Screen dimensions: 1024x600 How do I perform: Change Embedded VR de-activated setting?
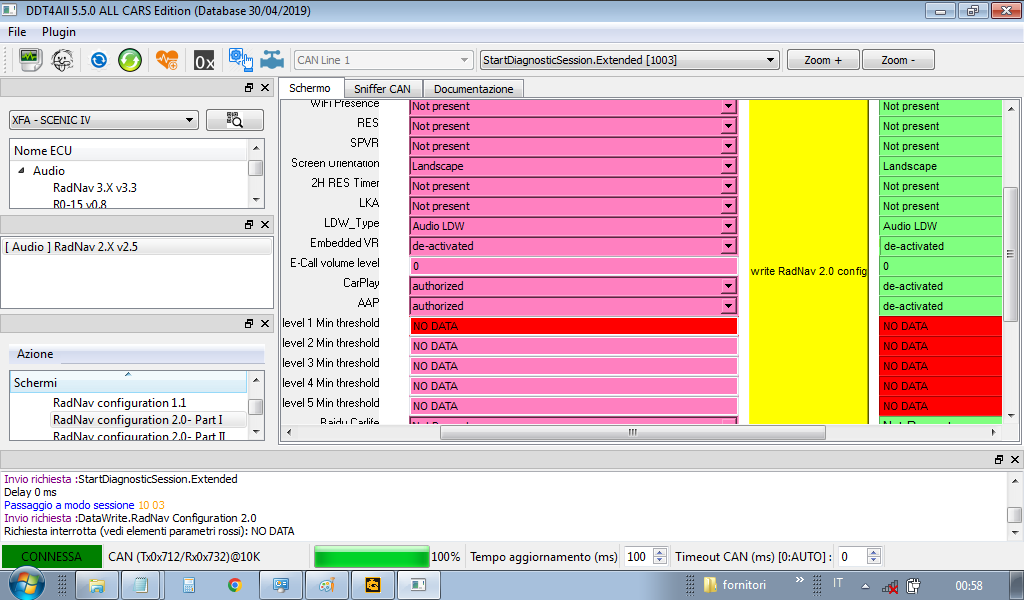coord(727,245)
